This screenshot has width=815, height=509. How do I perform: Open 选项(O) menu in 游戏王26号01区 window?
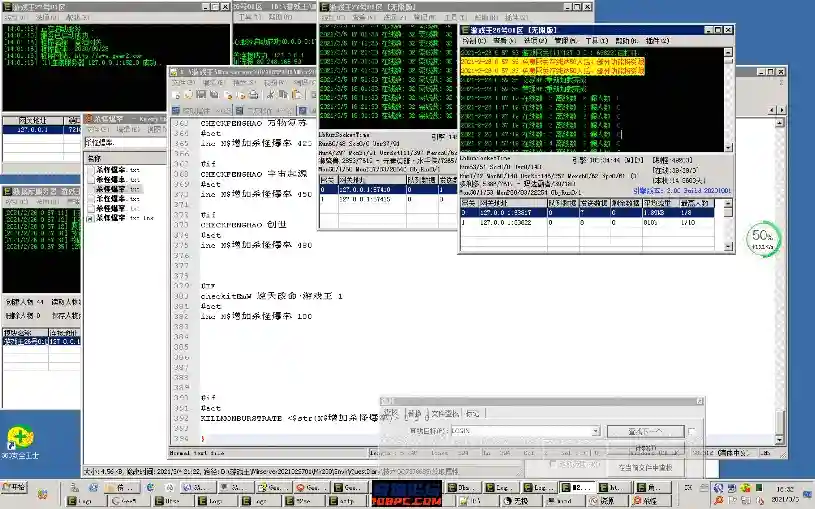tap(535, 41)
